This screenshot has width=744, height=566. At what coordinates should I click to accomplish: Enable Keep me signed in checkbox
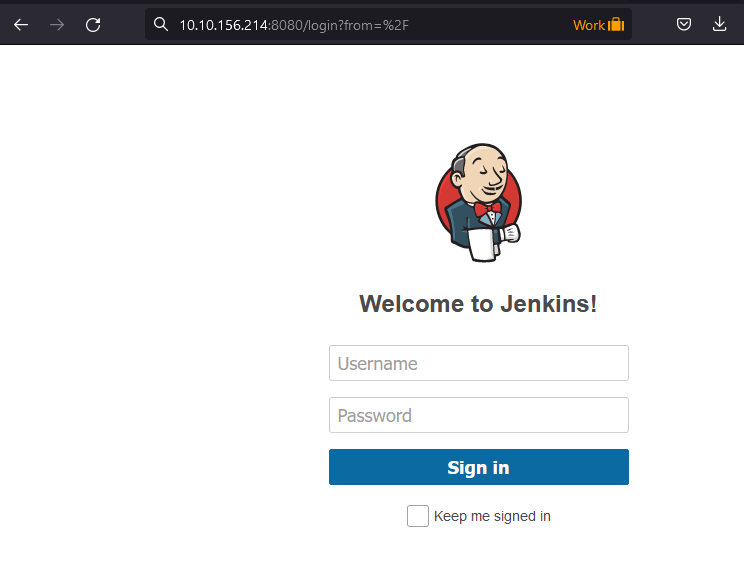418,516
